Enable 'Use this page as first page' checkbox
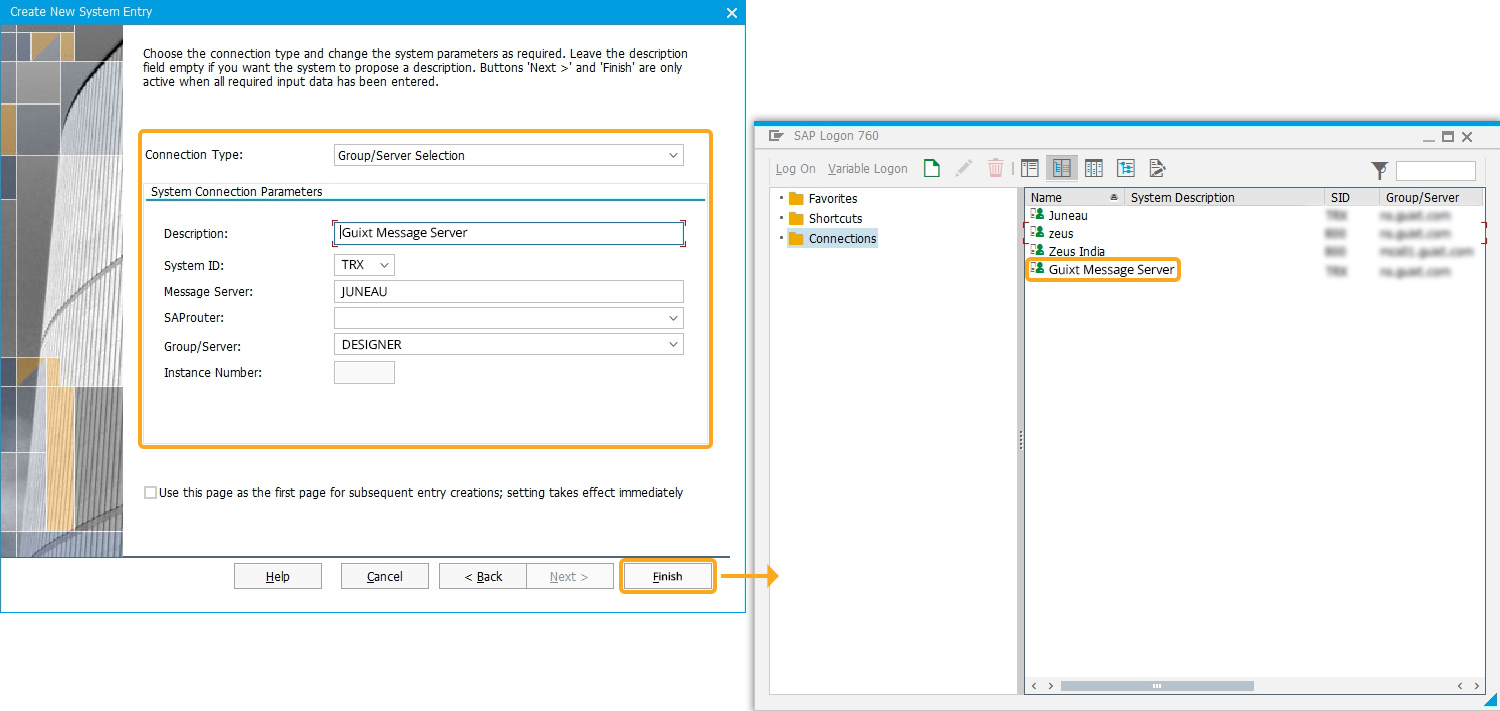Screen dimensions: 1500x711 151,492
